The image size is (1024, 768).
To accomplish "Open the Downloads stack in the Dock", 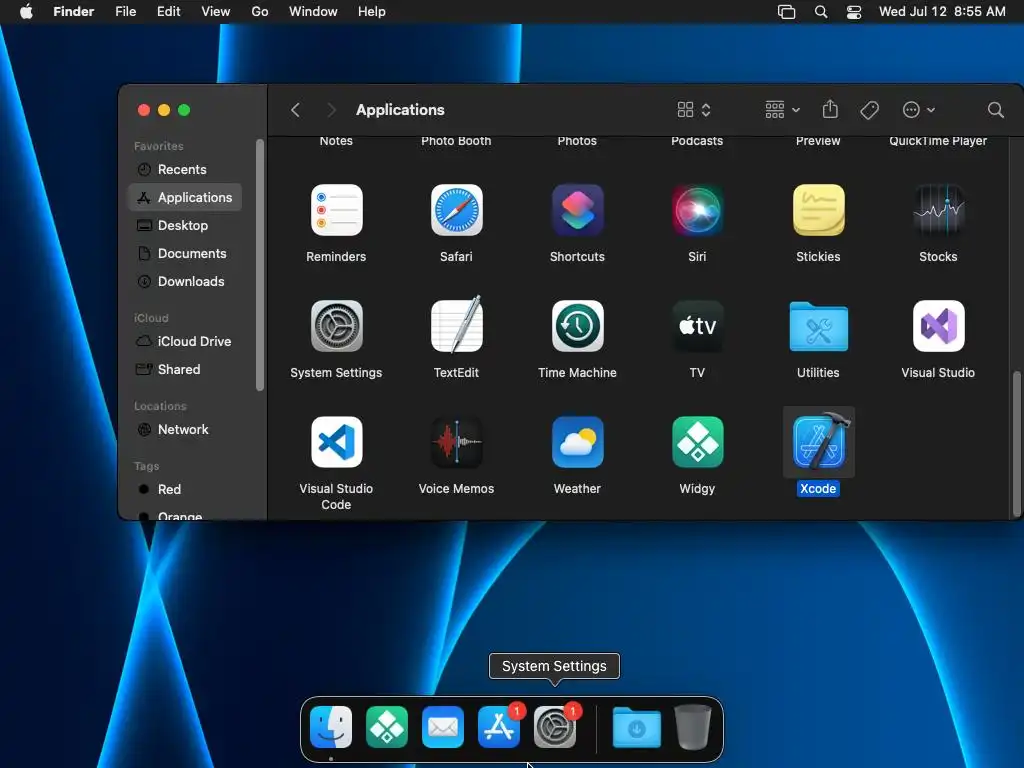I will point(637,727).
